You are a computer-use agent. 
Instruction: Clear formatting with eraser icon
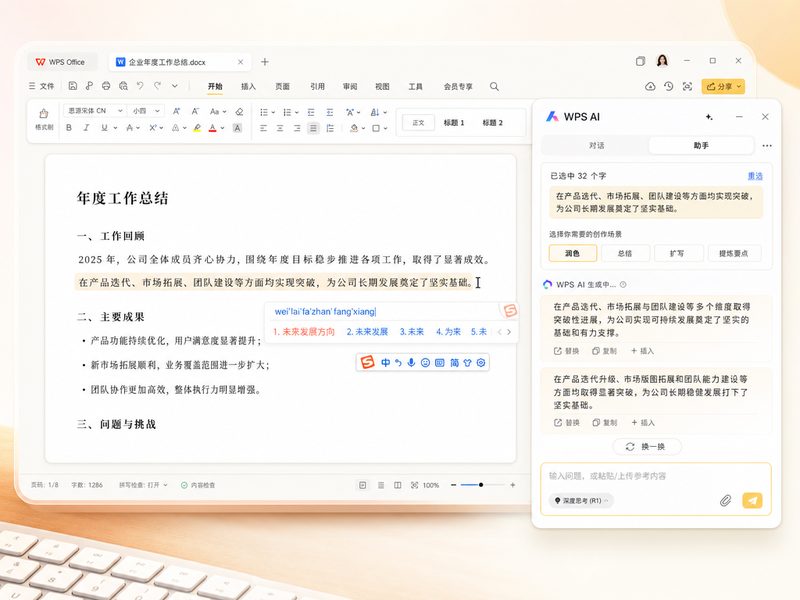point(239,111)
